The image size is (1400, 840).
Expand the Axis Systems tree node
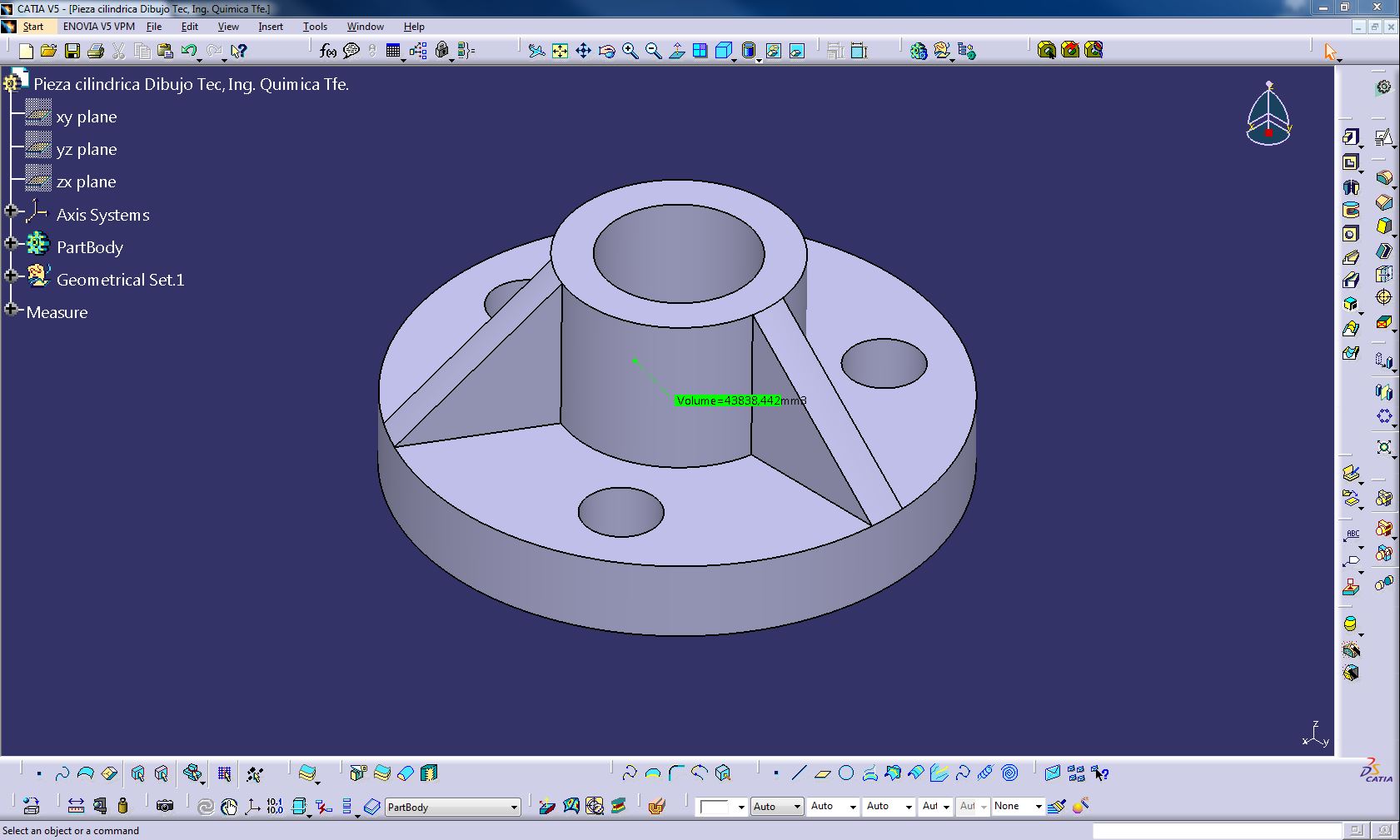(x=11, y=211)
